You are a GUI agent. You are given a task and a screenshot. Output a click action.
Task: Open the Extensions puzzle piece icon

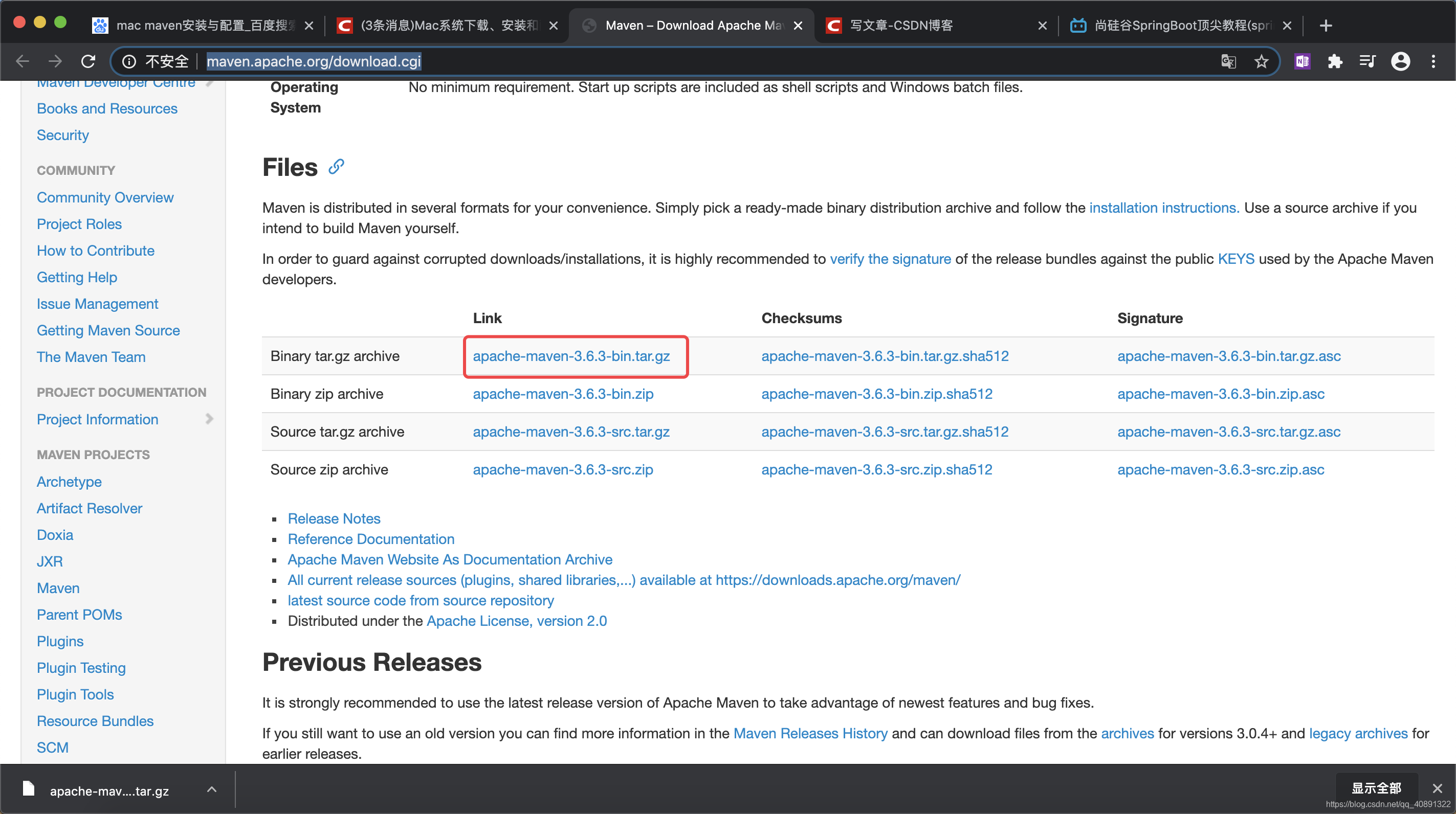tap(1334, 61)
